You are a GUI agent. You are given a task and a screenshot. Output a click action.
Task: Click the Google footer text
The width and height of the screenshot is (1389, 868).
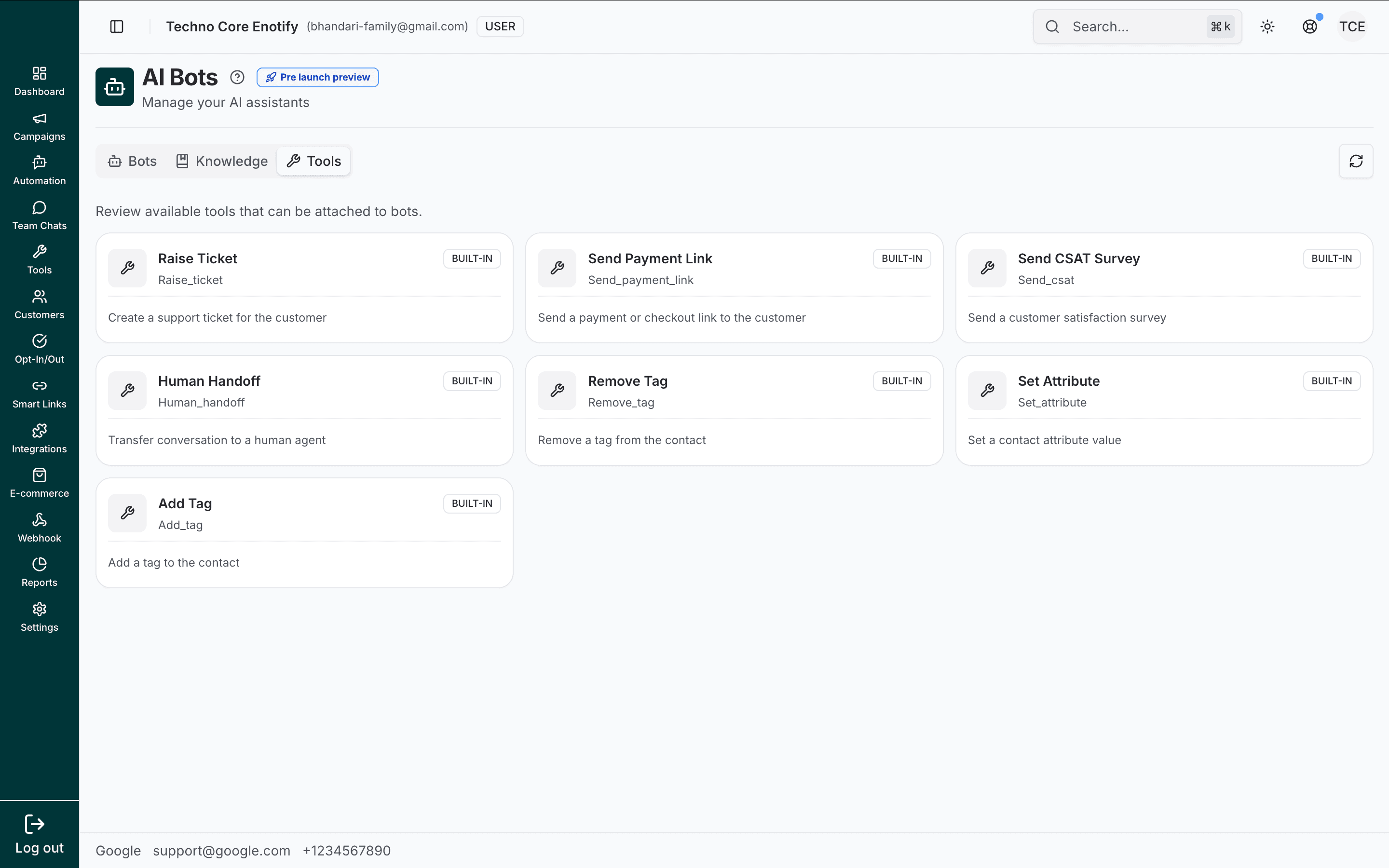click(x=118, y=851)
